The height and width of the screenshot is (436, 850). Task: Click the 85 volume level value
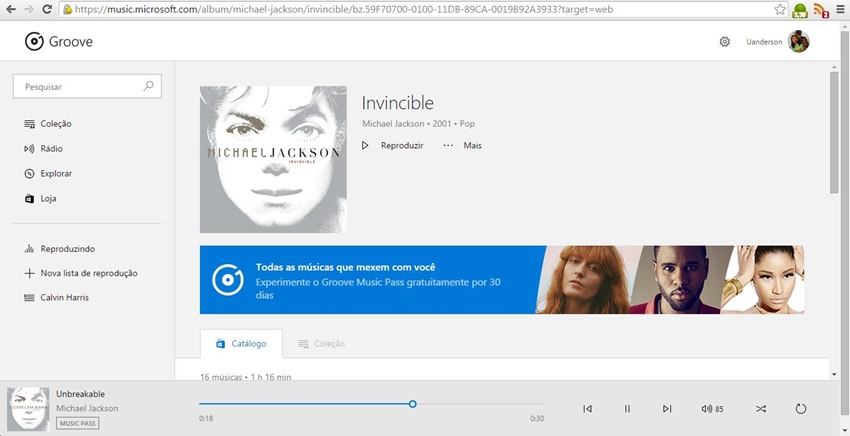(x=719, y=409)
